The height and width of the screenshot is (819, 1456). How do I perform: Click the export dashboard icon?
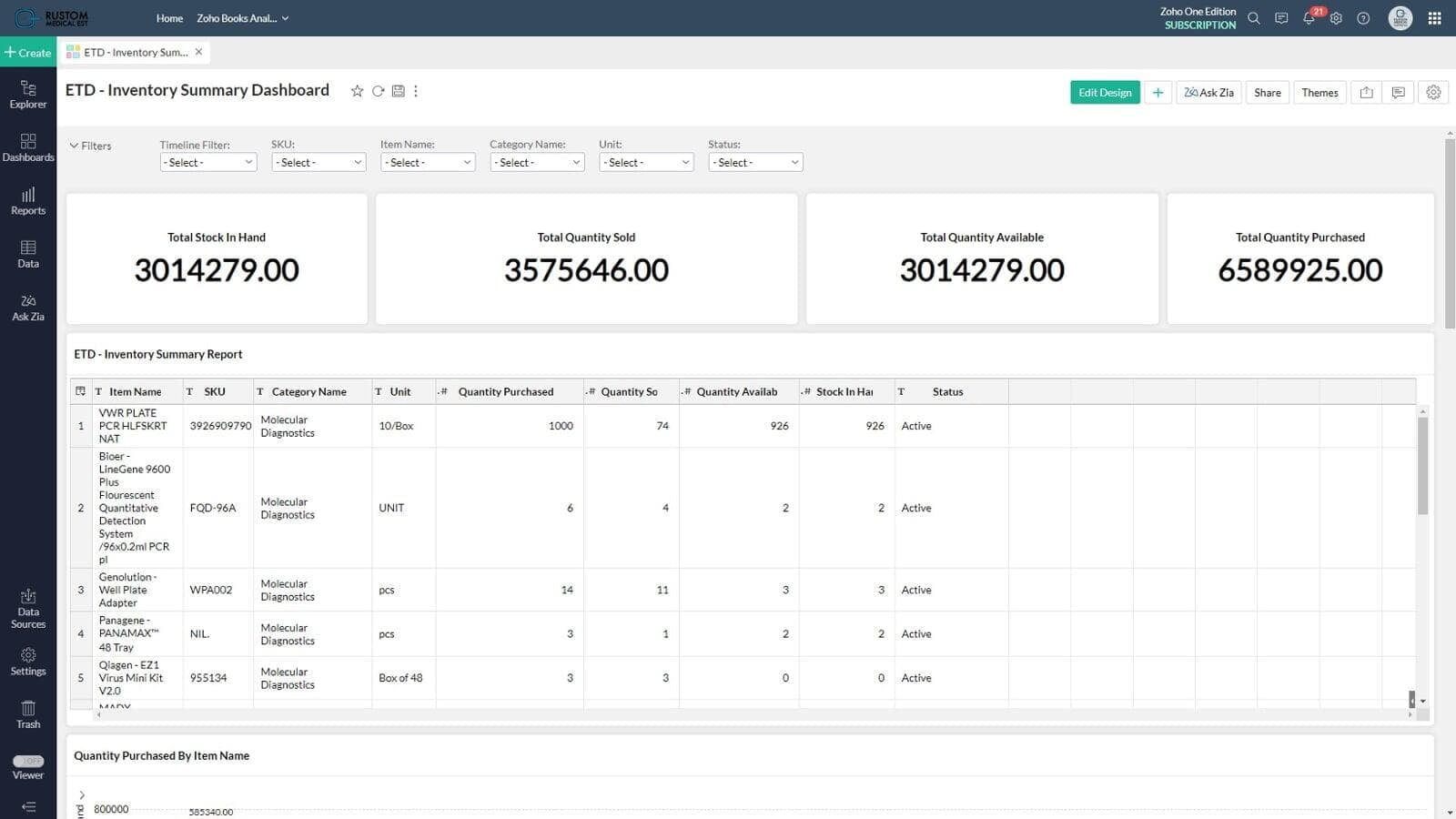(x=1366, y=92)
